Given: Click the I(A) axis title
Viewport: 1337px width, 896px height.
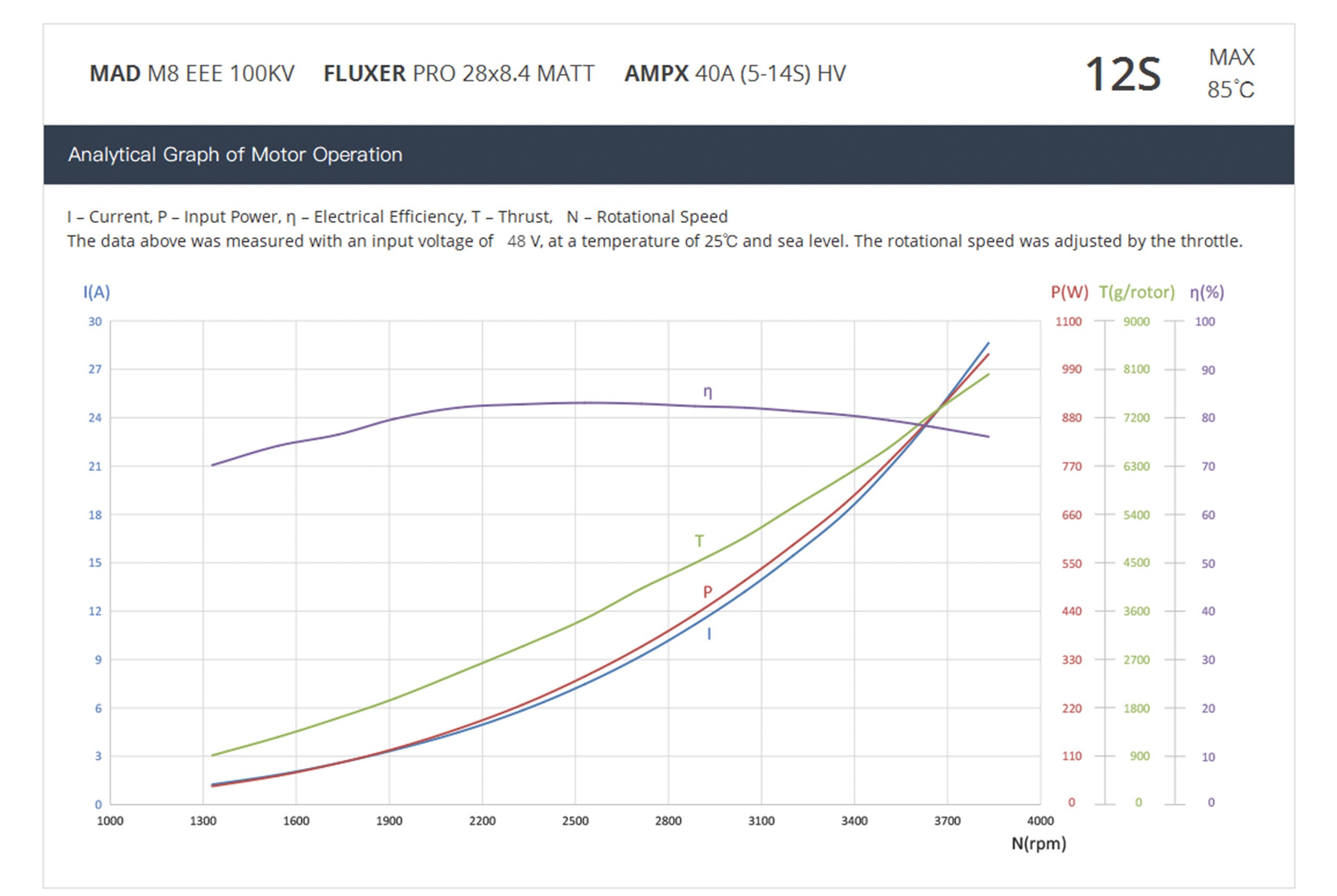Looking at the screenshot, I should pyautogui.click(x=97, y=292).
